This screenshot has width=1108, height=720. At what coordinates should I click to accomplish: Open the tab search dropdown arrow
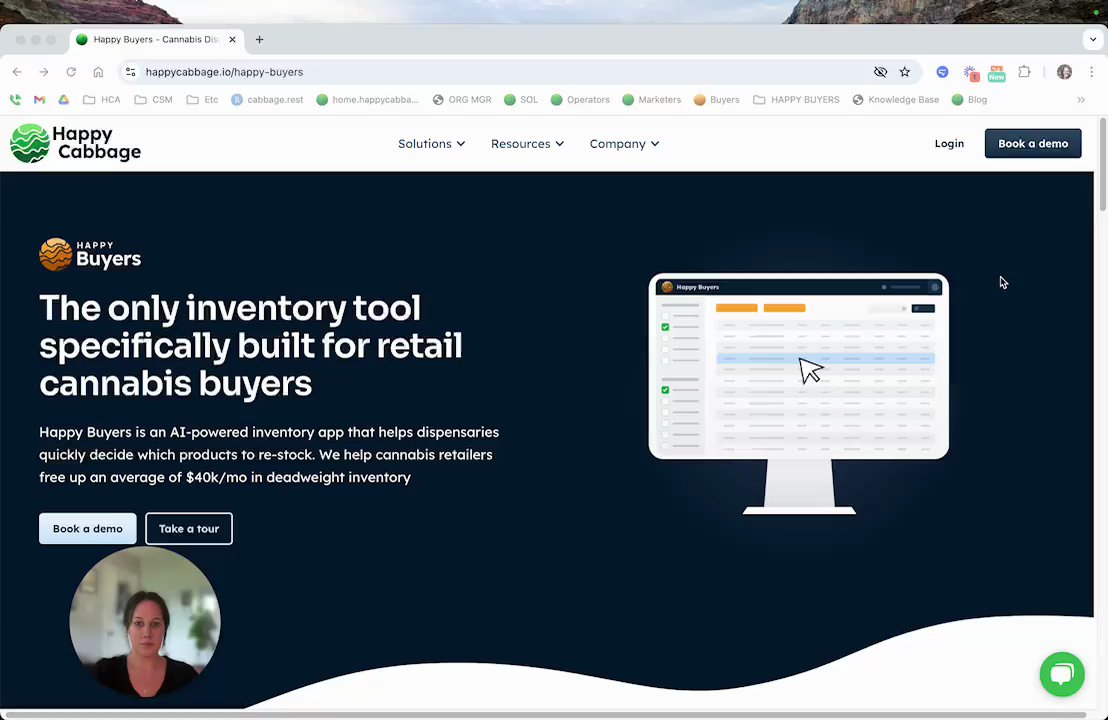1093,40
